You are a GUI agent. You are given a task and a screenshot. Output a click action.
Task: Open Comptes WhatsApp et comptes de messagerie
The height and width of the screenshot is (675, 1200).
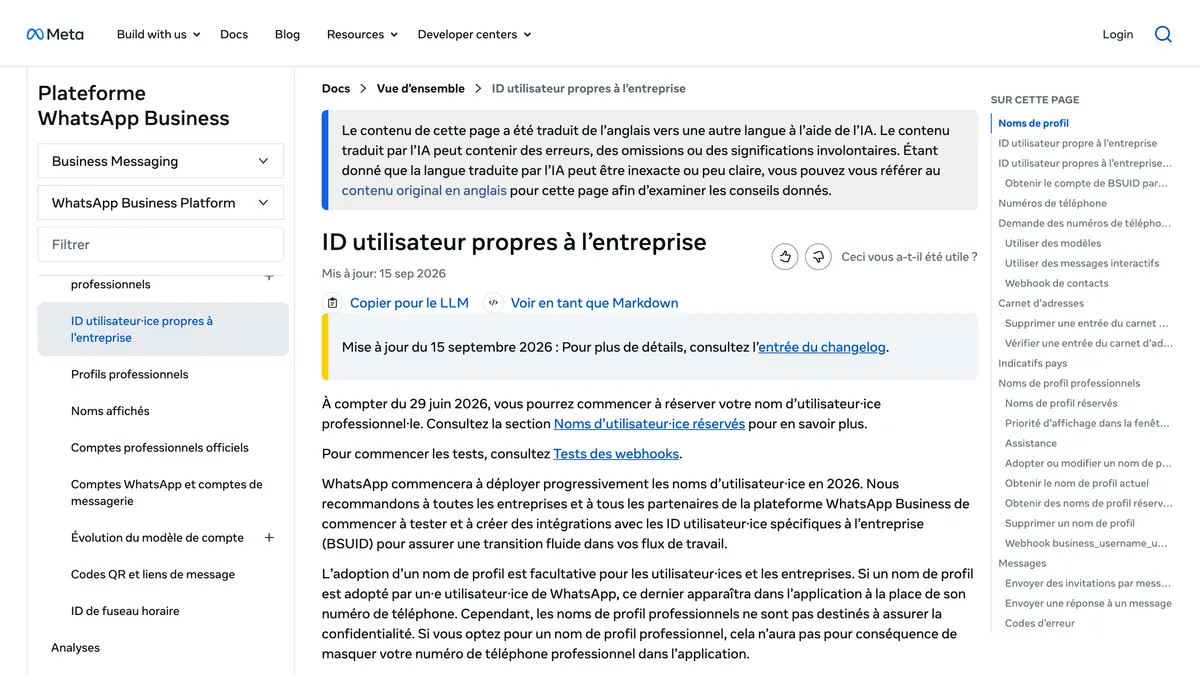point(167,493)
